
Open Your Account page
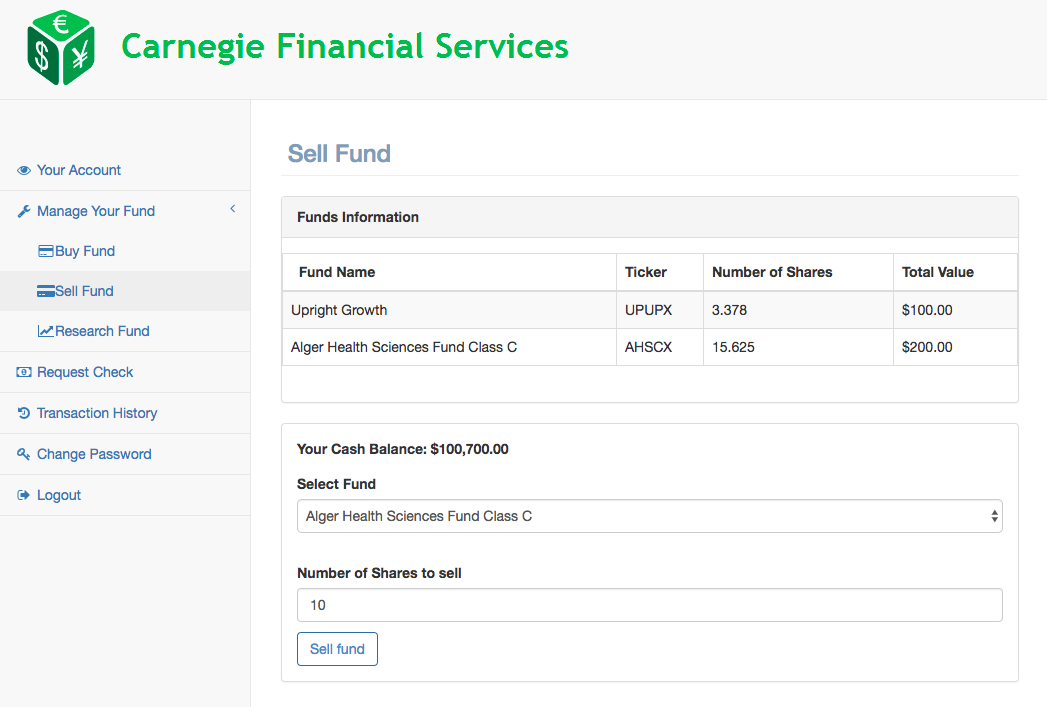(79, 170)
